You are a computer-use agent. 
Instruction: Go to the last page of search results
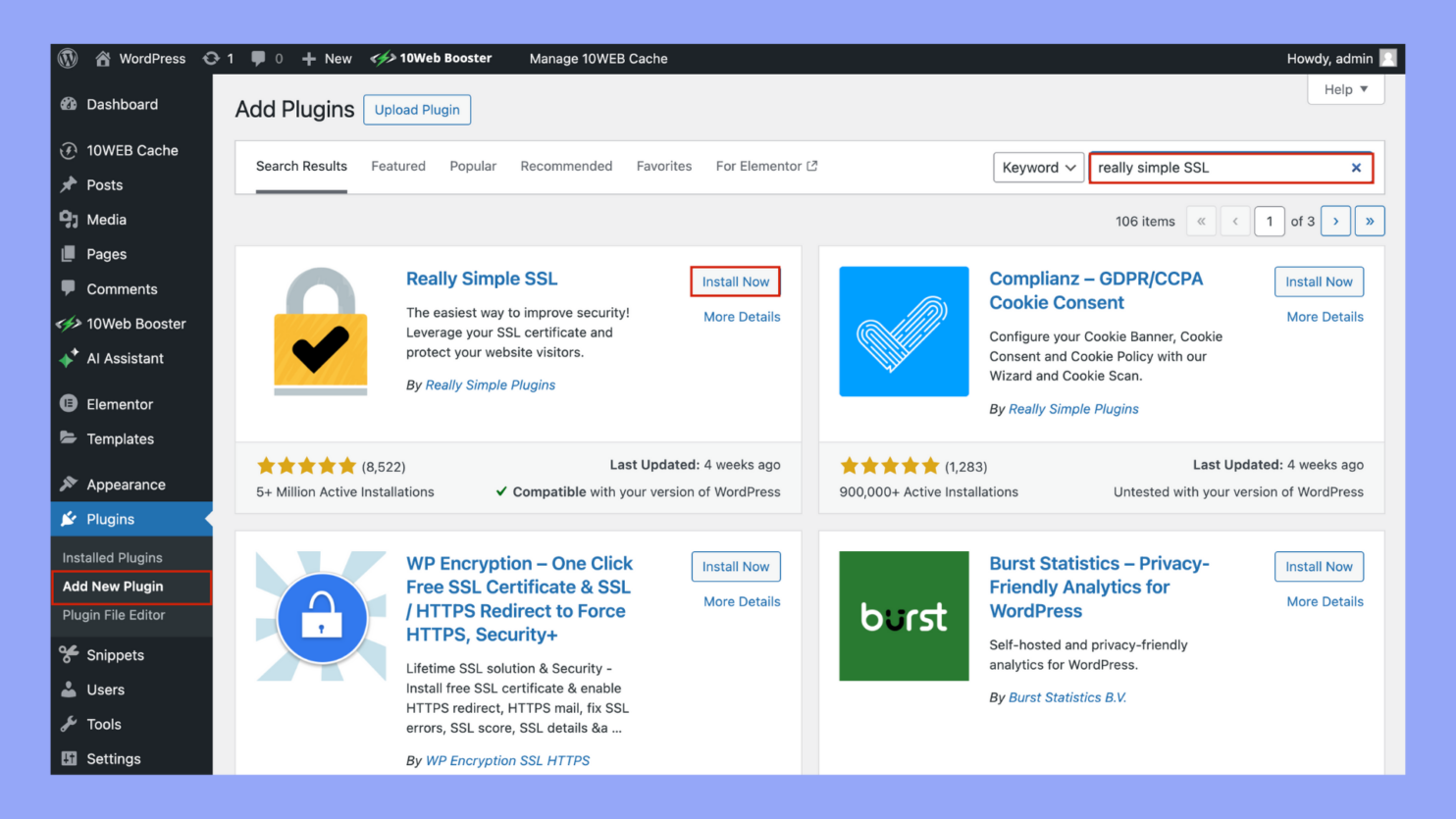[x=1370, y=221]
